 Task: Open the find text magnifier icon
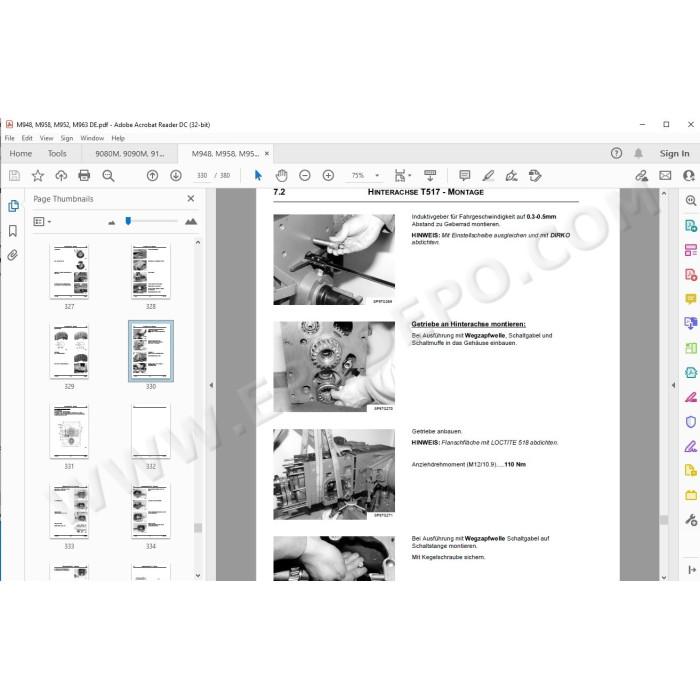tap(108, 175)
